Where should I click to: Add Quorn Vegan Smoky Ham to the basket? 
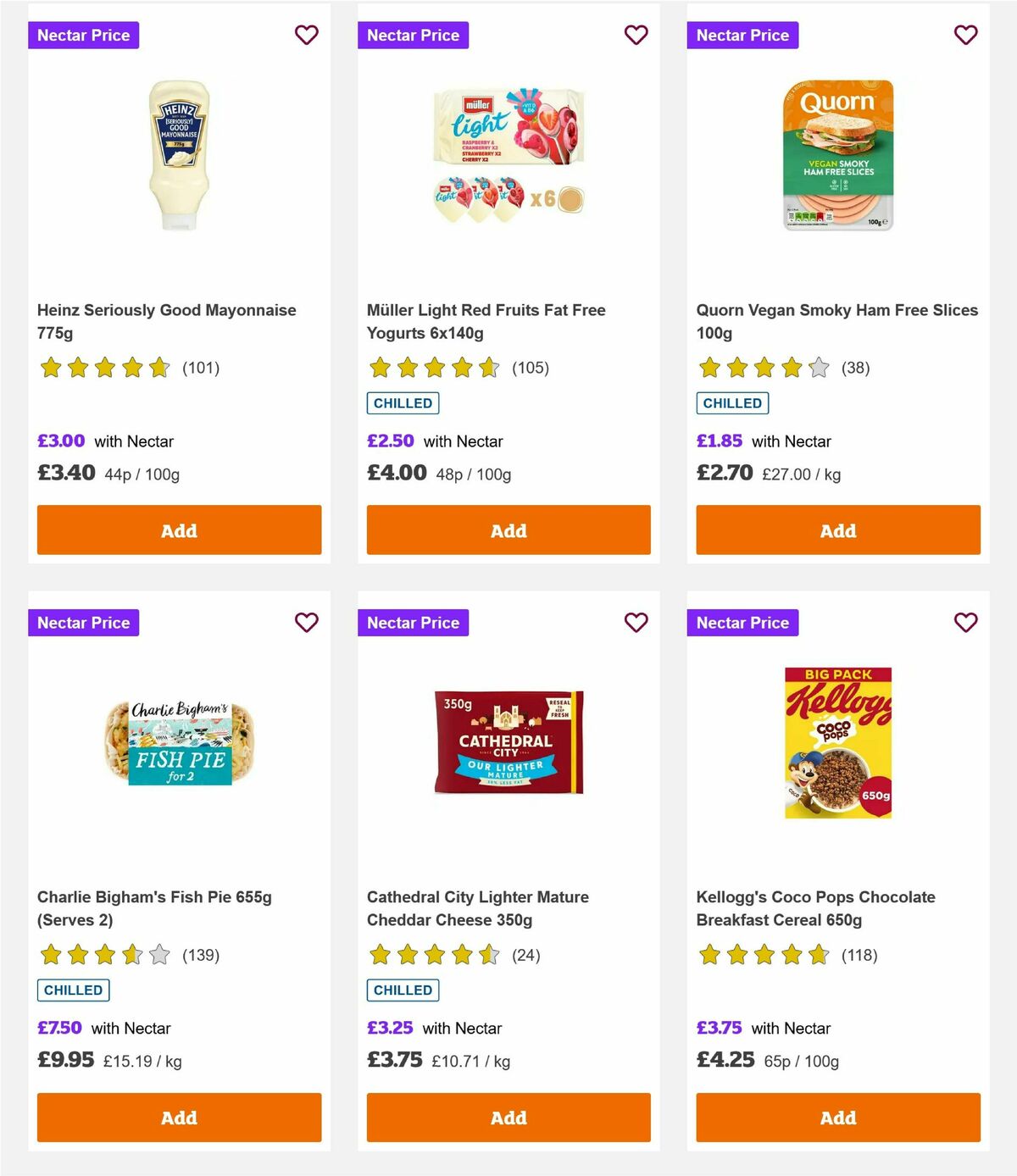click(837, 530)
